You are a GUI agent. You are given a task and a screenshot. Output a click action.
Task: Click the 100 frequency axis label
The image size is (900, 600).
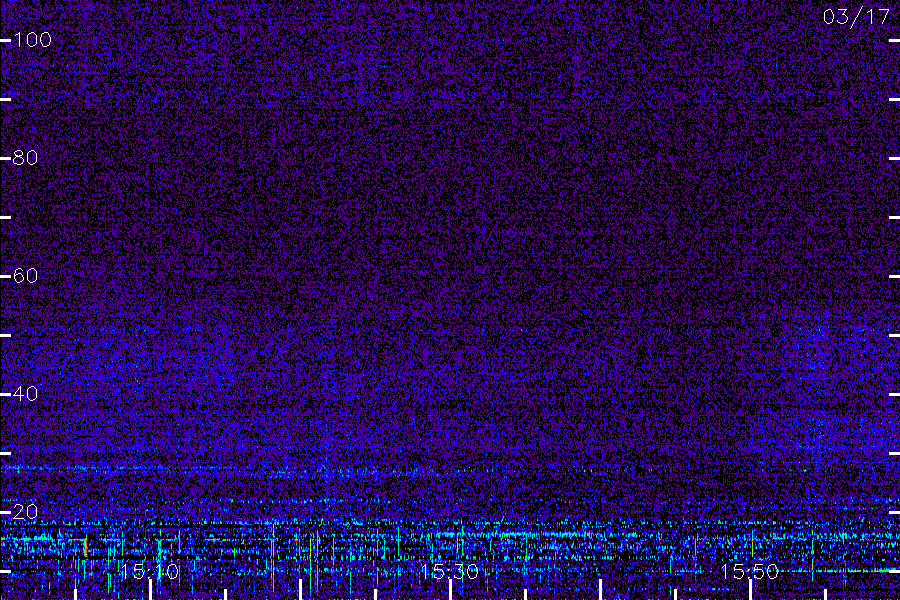[x=32, y=40]
